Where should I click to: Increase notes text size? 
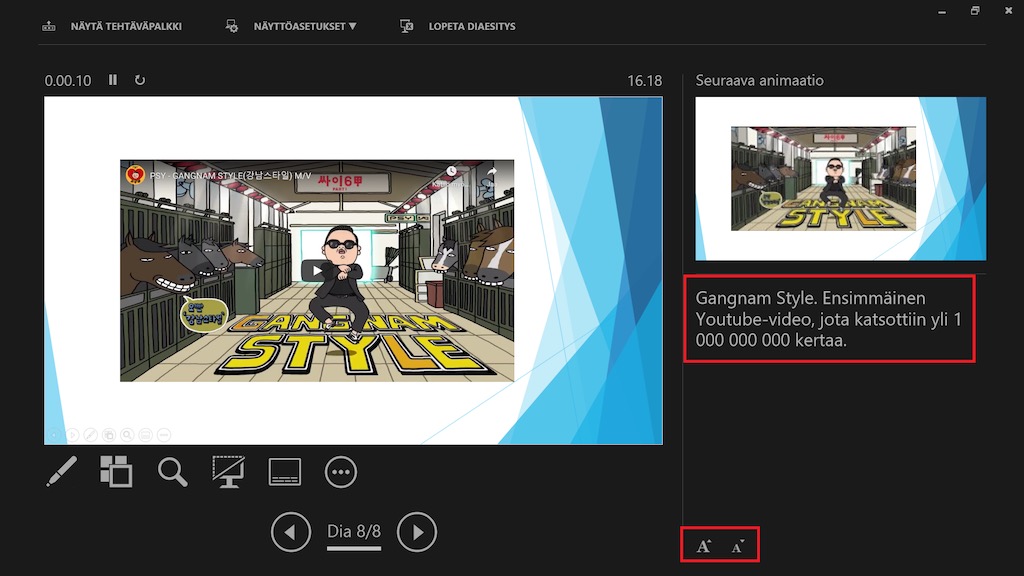(x=703, y=546)
